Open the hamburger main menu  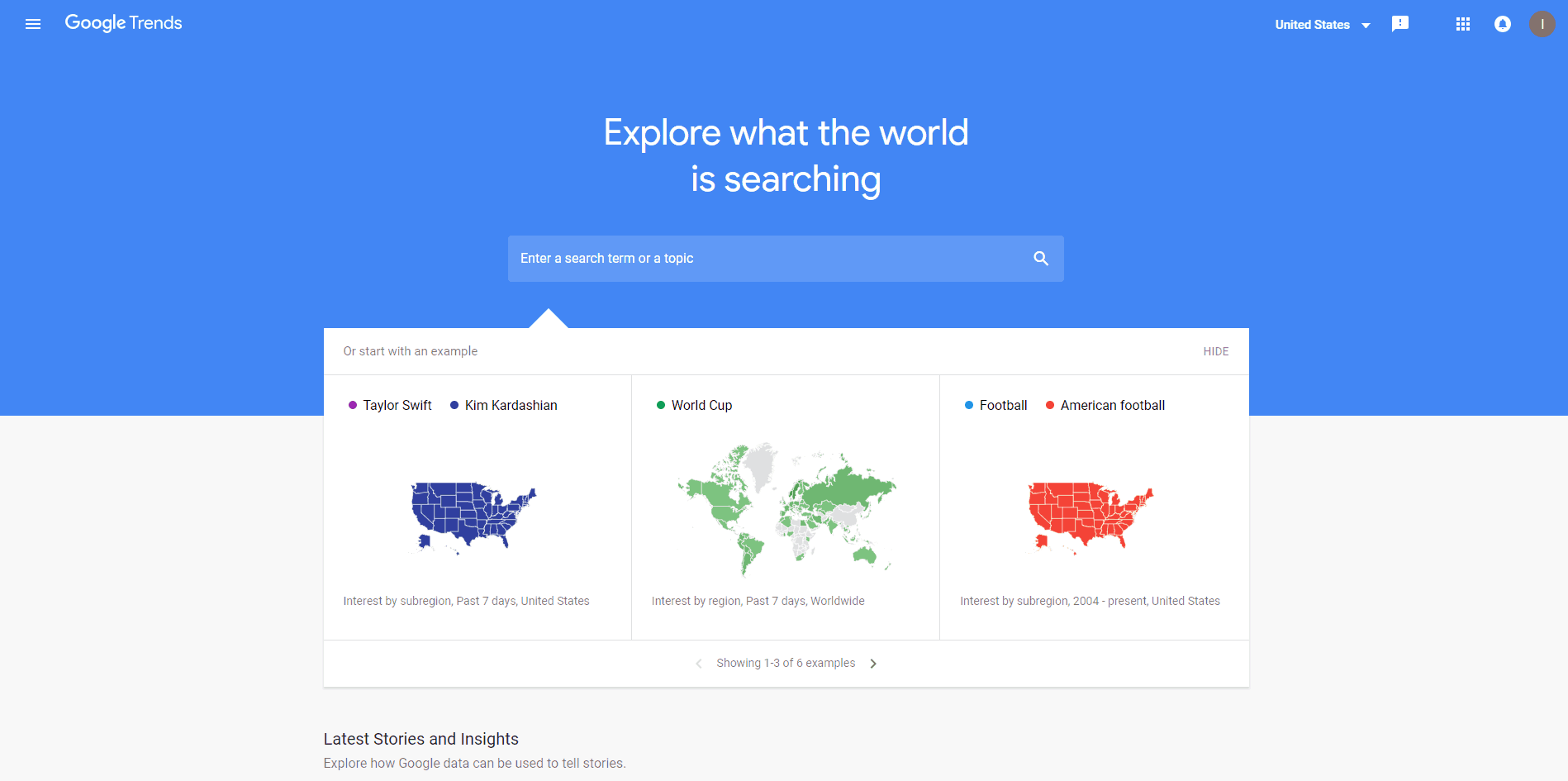(x=33, y=24)
